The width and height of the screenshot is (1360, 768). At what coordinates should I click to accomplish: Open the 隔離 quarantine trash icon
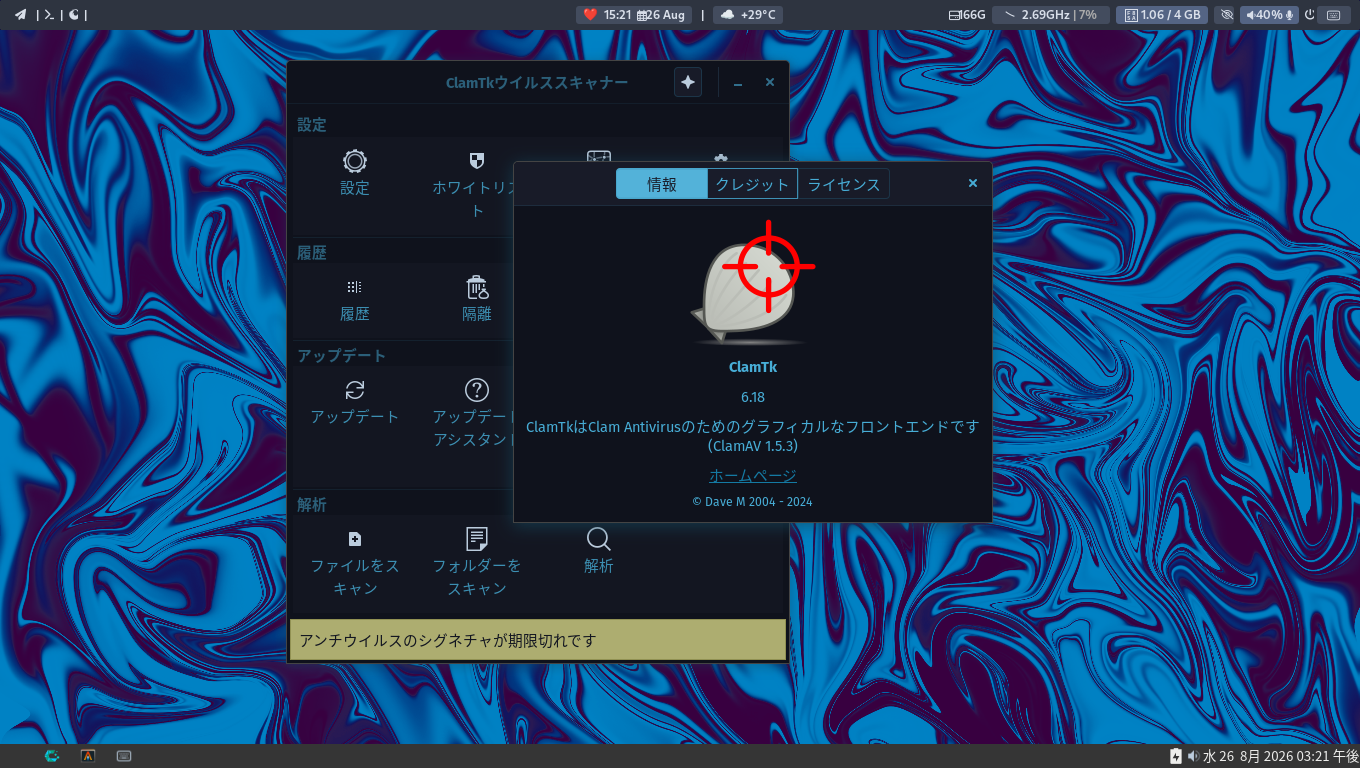coord(477,287)
